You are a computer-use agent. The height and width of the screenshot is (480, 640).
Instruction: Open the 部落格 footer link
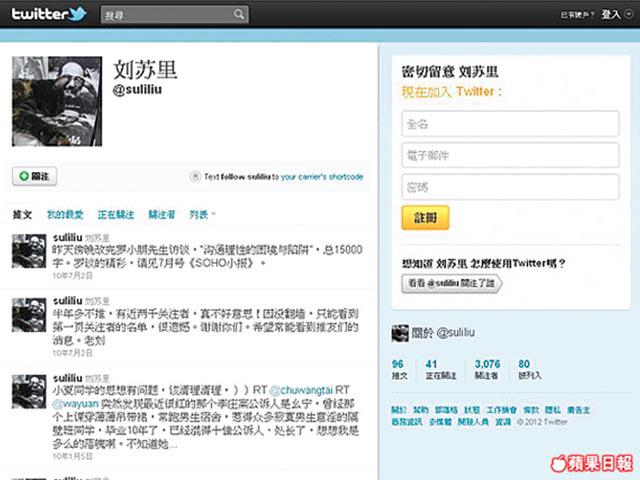coord(446,410)
